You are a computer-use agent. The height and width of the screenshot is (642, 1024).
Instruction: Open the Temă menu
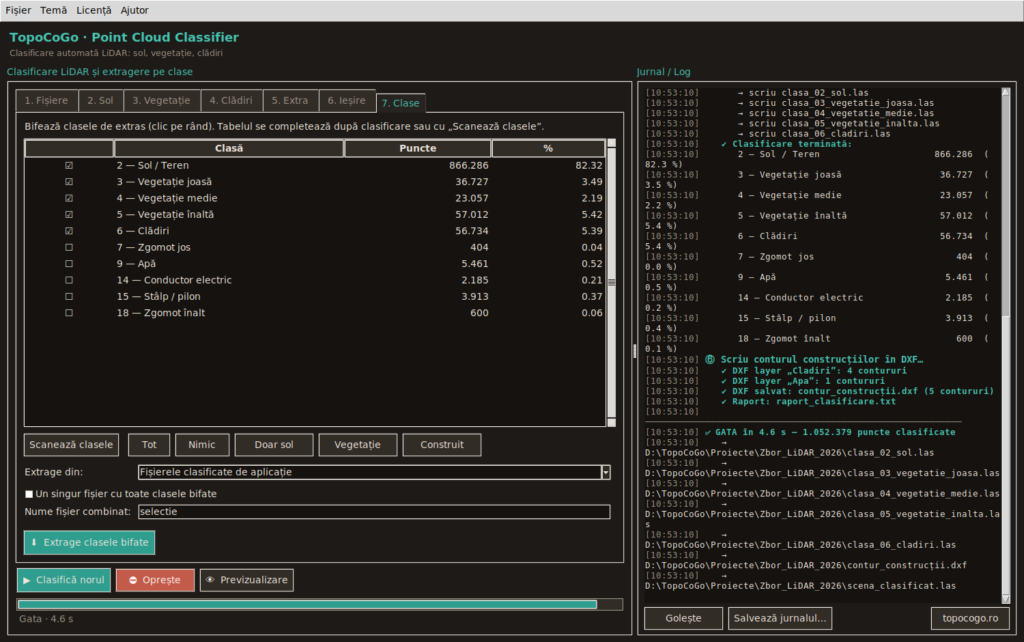54,10
